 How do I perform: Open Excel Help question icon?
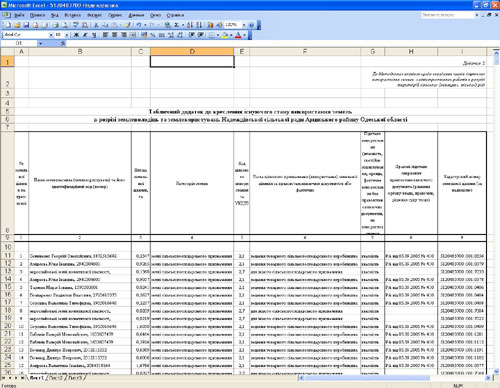point(251,25)
